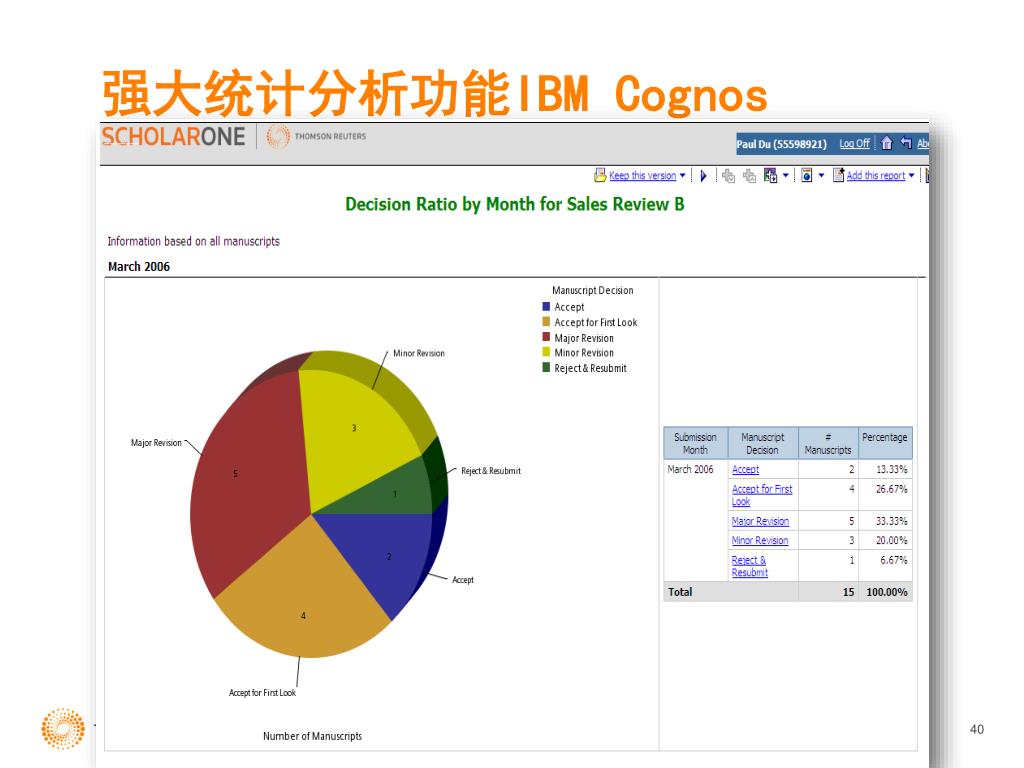Click the red Major Revision legend swatch
The height and width of the screenshot is (768, 1024).
click(546, 337)
